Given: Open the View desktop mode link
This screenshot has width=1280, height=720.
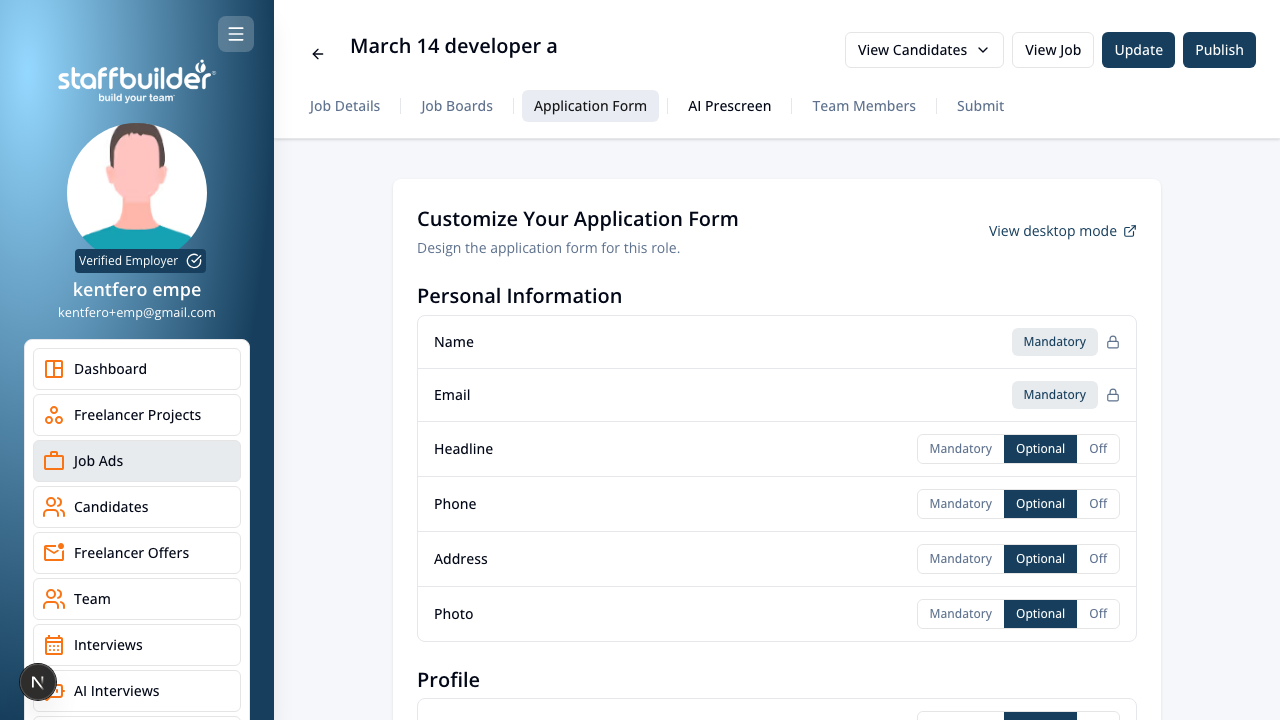Looking at the screenshot, I should tap(1062, 231).
